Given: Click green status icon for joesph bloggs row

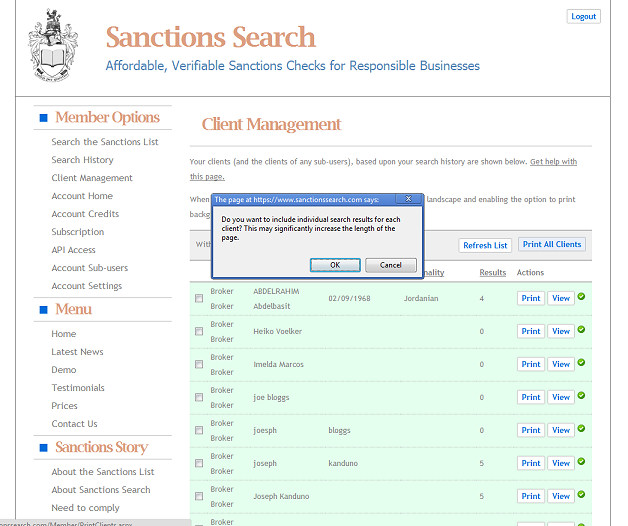Looking at the screenshot, I should click(x=582, y=428).
